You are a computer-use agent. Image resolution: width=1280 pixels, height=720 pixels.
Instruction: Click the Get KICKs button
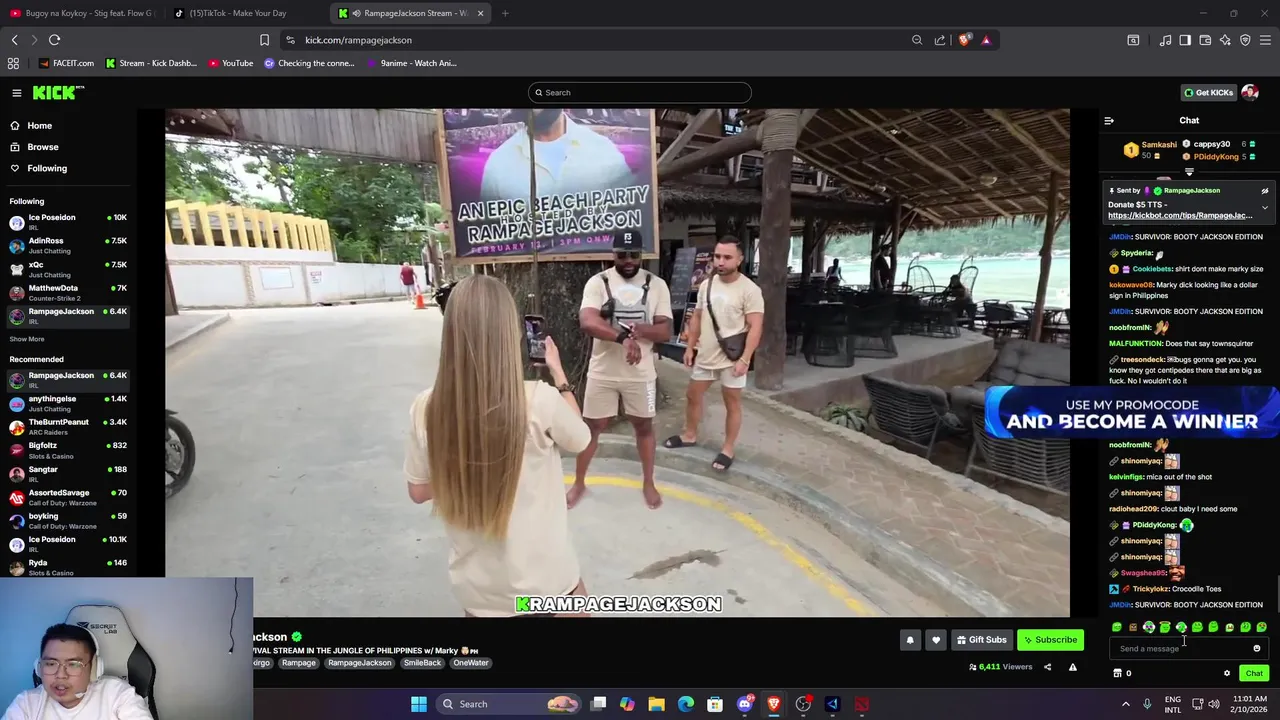coord(1208,92)
